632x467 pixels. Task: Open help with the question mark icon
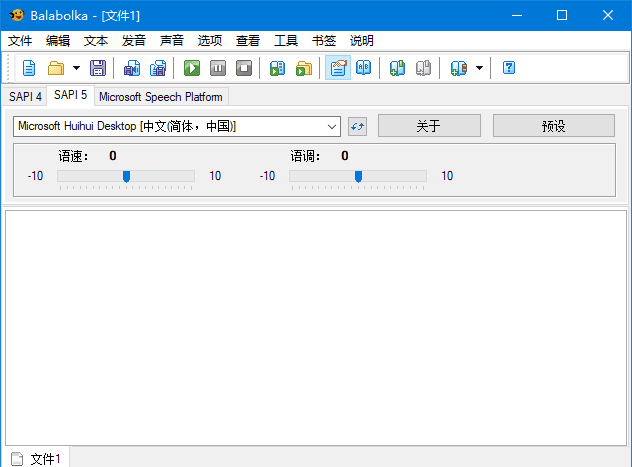(x=509, y=68)
